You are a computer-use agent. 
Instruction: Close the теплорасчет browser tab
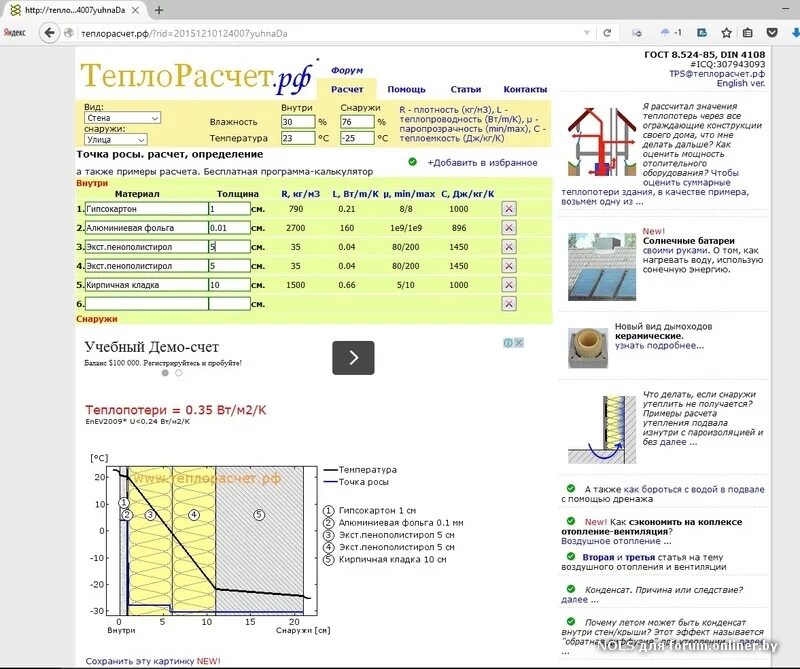click(135, 10)
